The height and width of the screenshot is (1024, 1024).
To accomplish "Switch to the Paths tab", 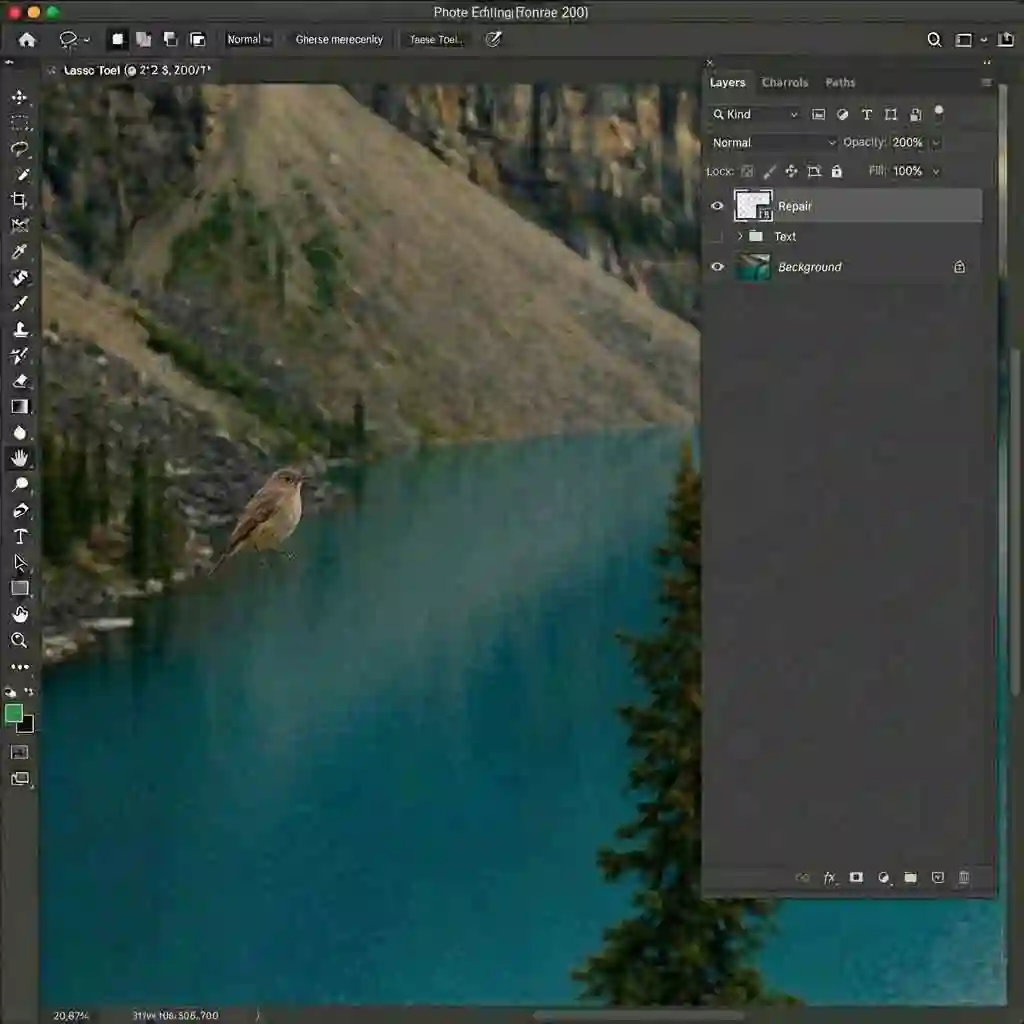I will click(840, 82).
